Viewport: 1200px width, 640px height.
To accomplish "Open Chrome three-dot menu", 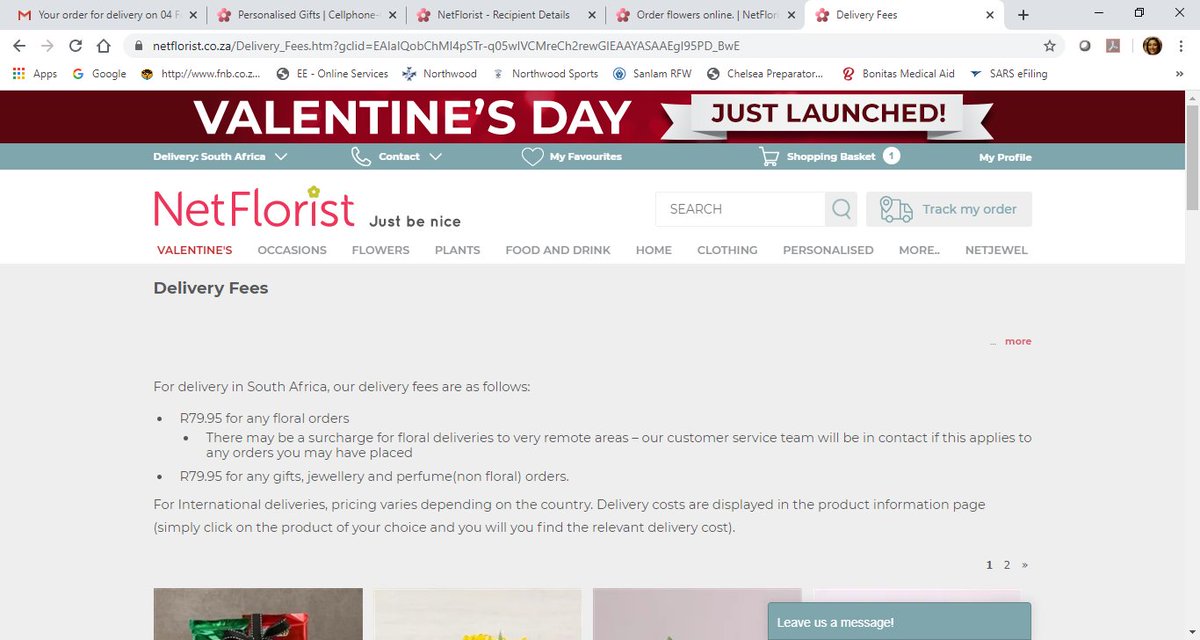I will [1182, 46].
